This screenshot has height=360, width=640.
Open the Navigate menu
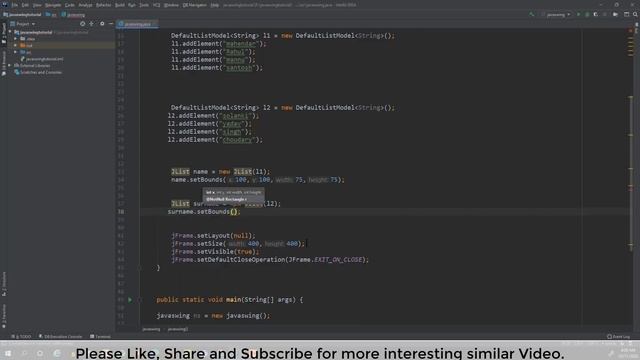point(53,5)
